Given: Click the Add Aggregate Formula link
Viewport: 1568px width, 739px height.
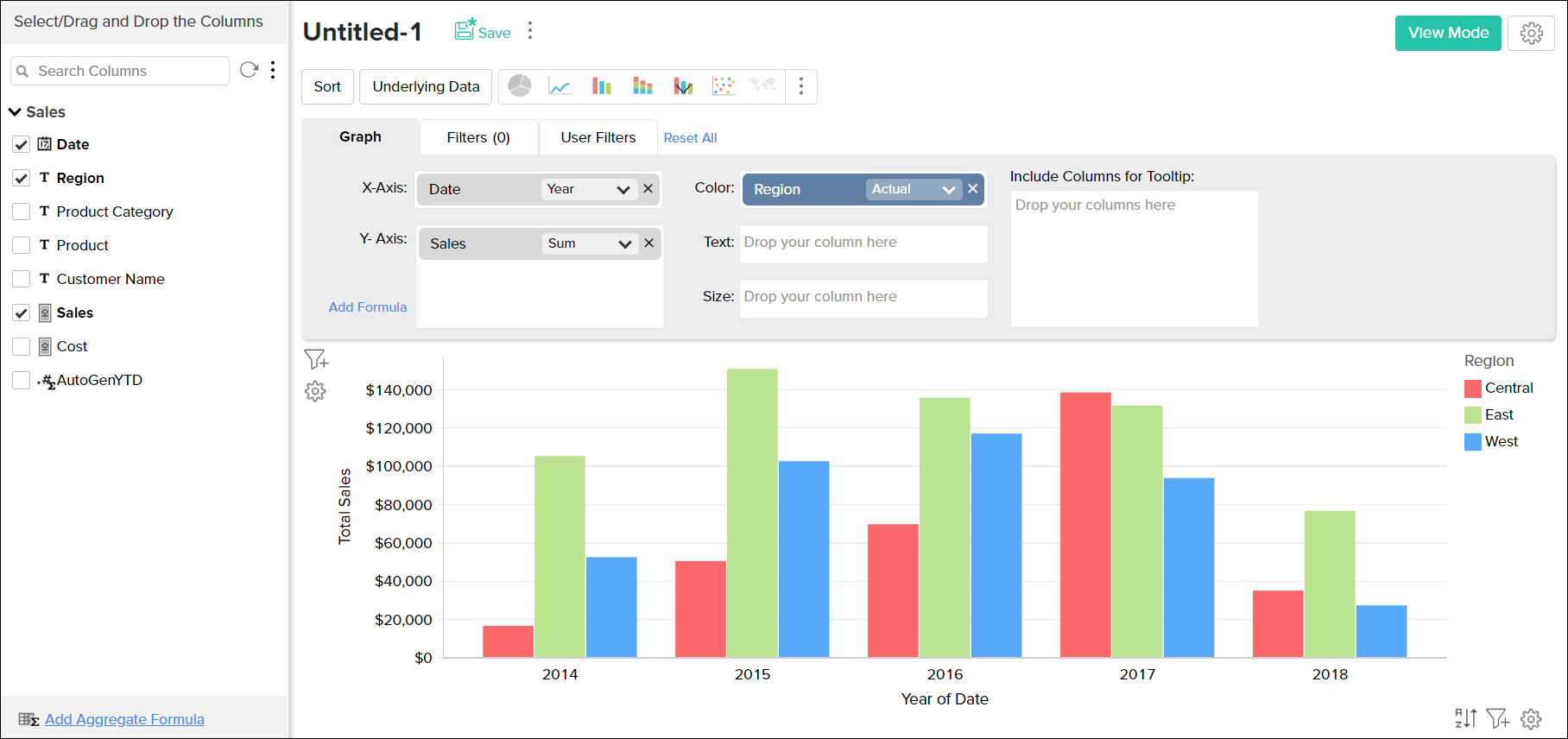Looking at the screenshot, I should coord(124,719).
